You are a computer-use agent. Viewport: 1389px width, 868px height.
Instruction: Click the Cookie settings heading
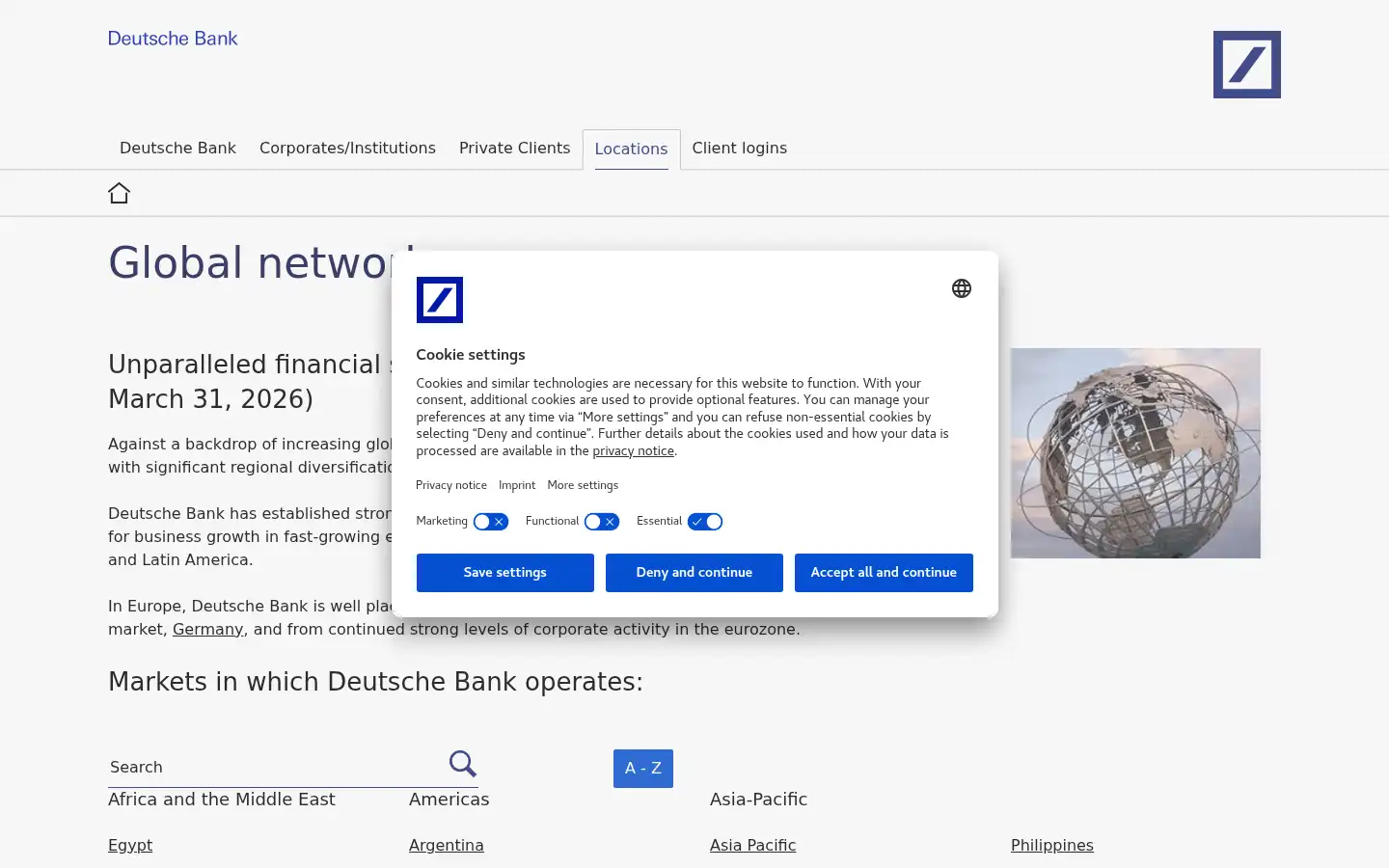[471, 355]
